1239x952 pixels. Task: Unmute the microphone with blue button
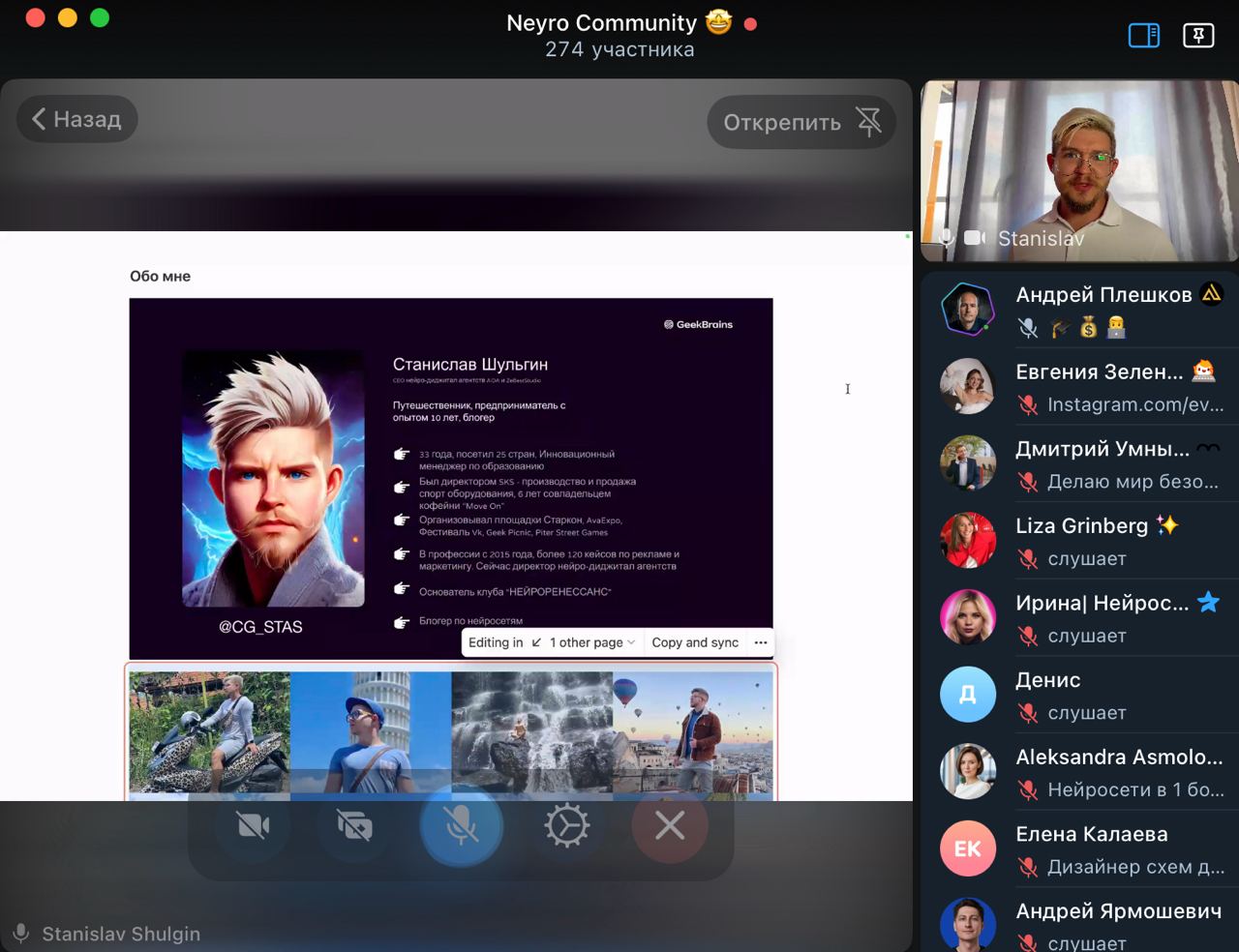[x=462, y=826]
